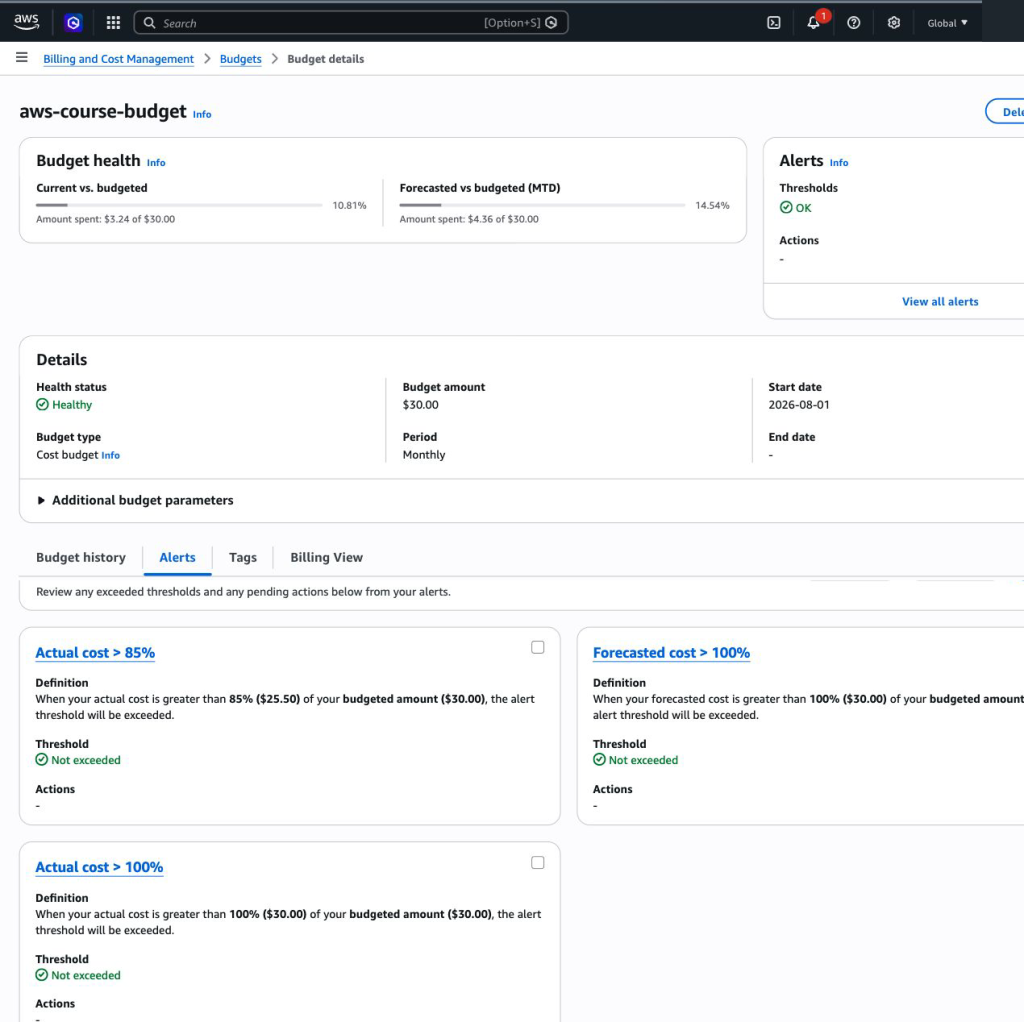1024x1022 pixels.
Task: Open the purple console shortcut icon
Action: pyautogui.click(x=73, y=23)
